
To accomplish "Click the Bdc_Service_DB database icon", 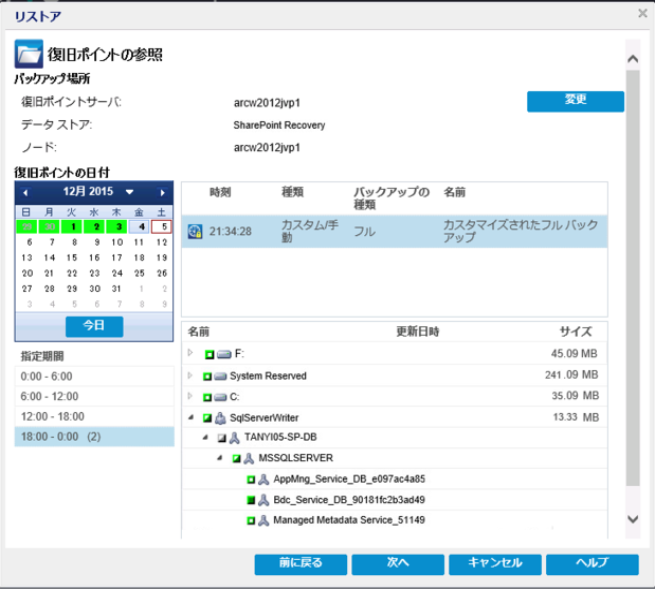I will pyautogui.click(x=263, y=500).
